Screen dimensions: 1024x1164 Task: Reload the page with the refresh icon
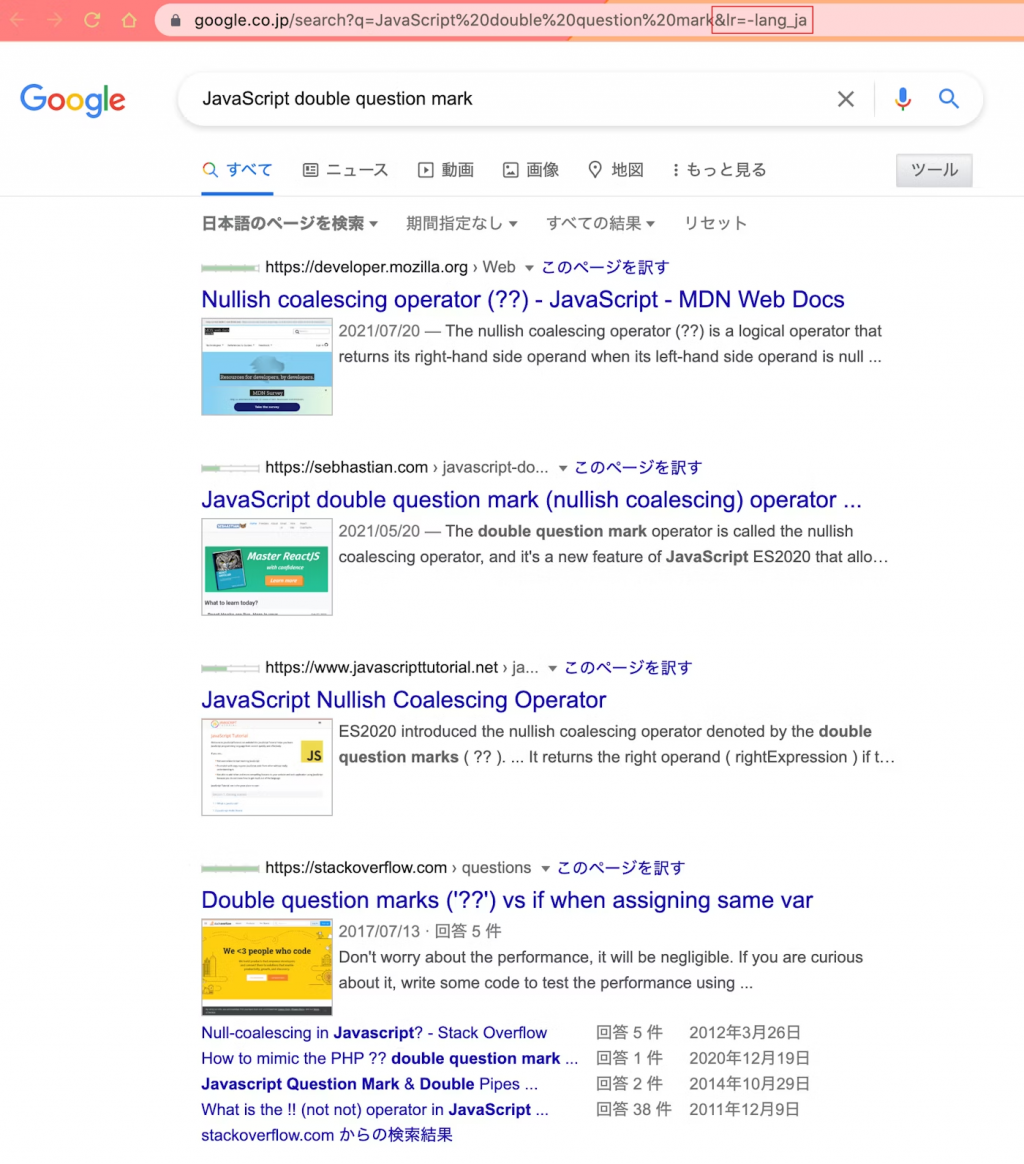point(92,20)
